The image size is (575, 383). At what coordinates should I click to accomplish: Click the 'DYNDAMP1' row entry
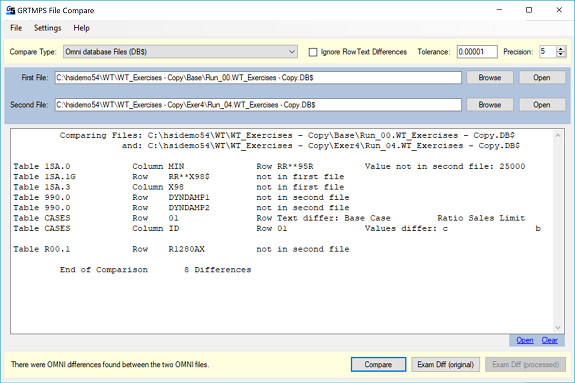(189, 197)
